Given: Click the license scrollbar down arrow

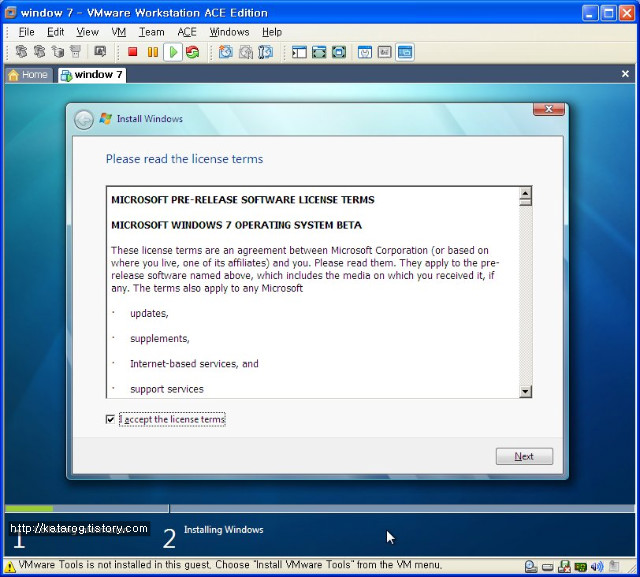Looking at the screenshot, I should click(x=525, y=391).
